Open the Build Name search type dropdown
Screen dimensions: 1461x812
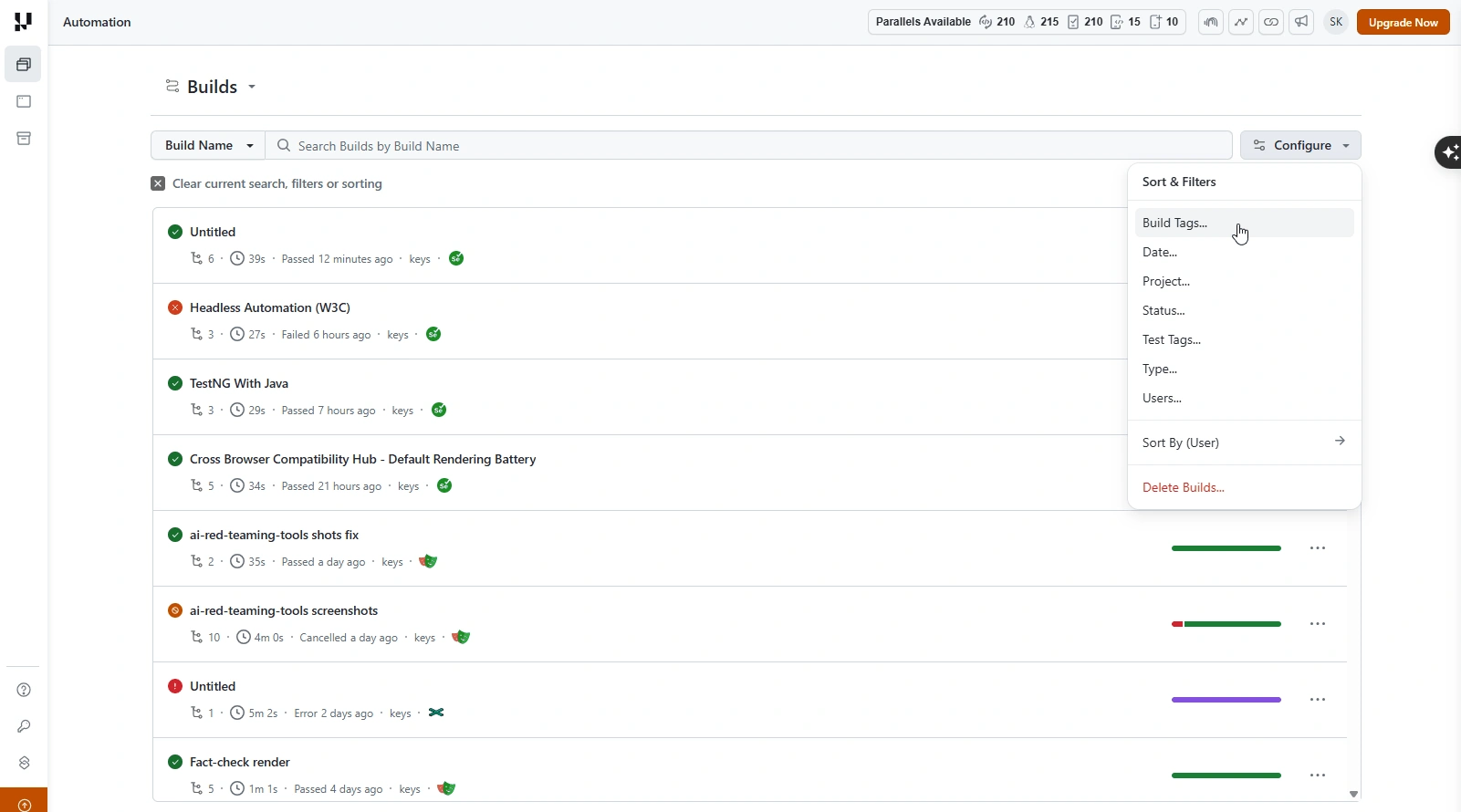point(208,145)
